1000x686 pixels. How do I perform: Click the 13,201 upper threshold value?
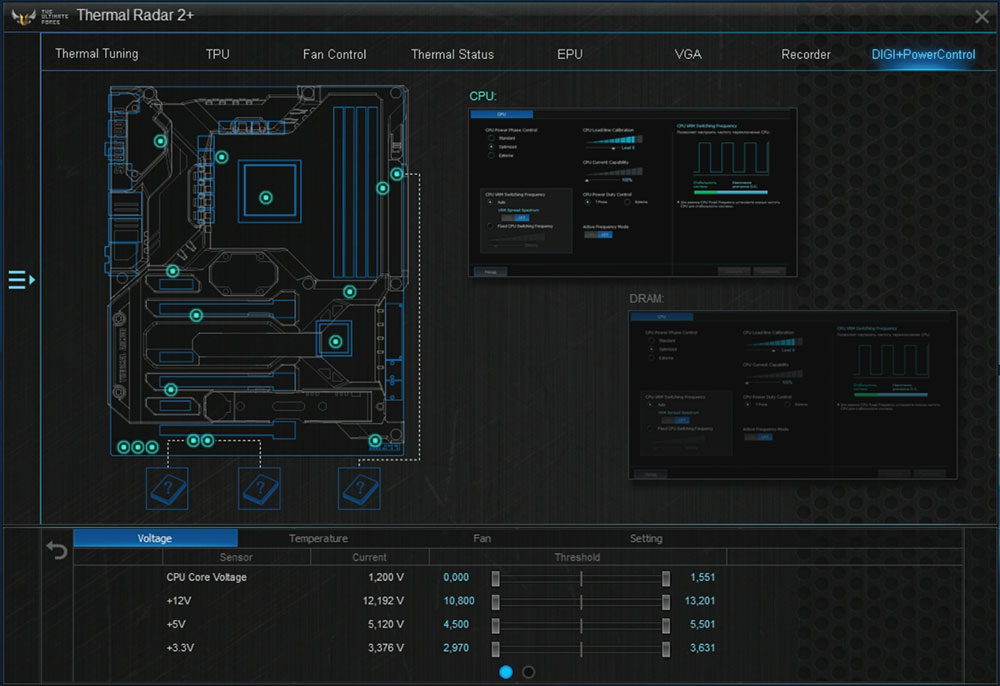click(700, 601)
